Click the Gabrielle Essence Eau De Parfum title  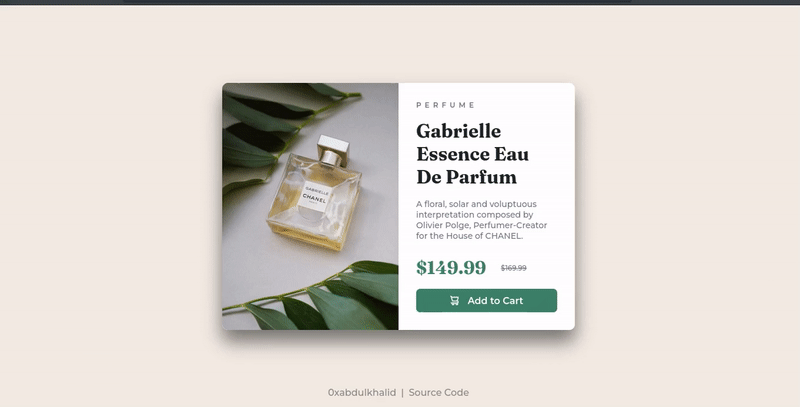point(472,154)
